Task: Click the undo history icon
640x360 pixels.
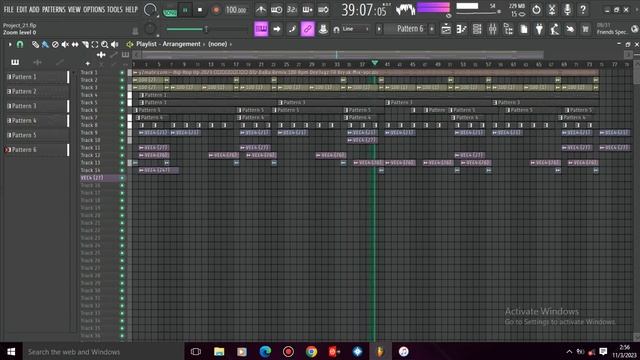Action: click(x=536, y=9)
